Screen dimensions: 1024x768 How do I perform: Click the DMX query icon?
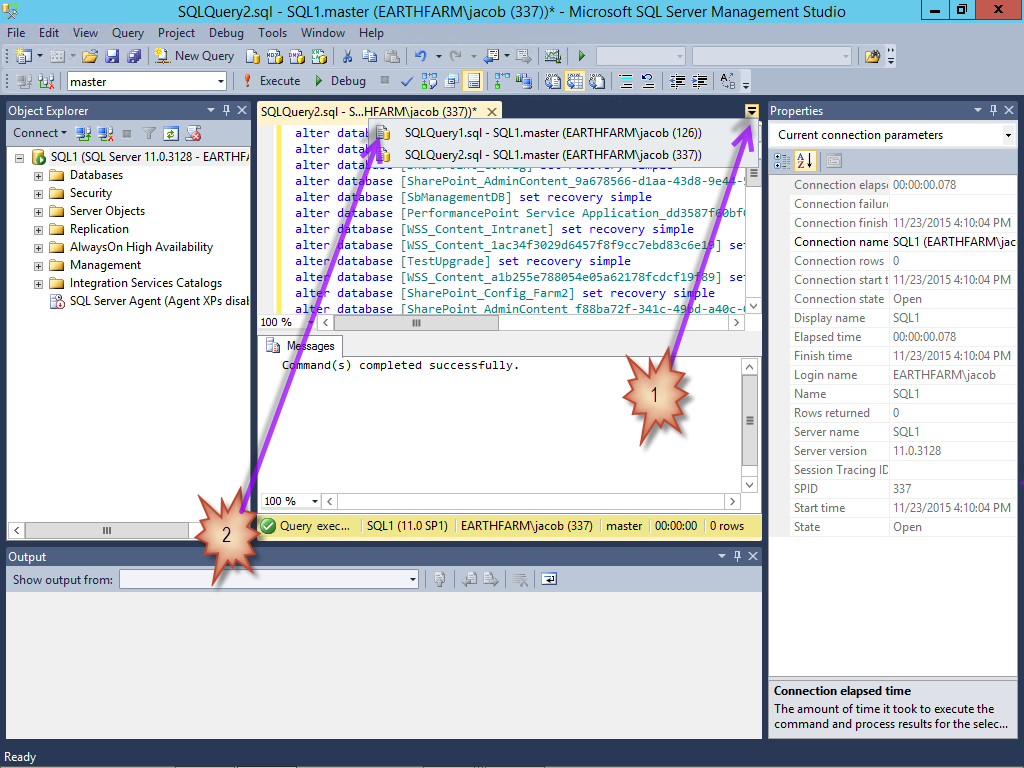point(297,57)
